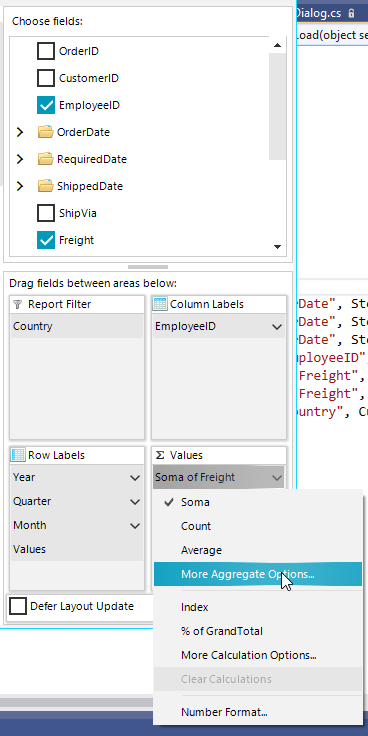Open the EmployeeID column label dropdown
Image resolution: width=368 pixels, height=736 pixels.
coord(277,327)
